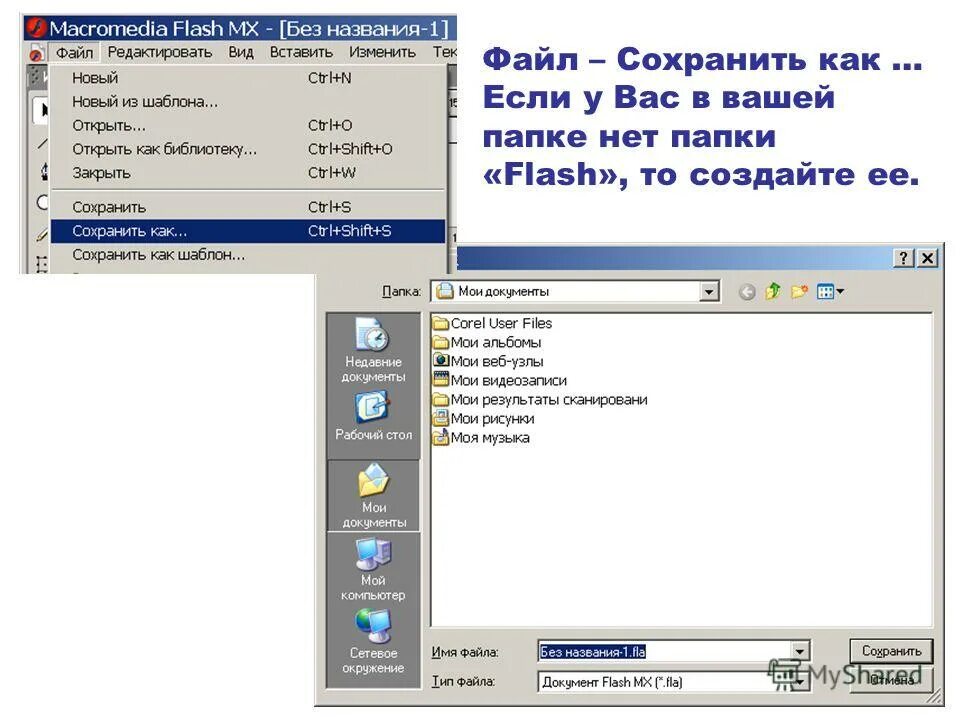This screenshot has width=960, height=720.
Task: Open Мои документы in places bar
Action: 373,495
